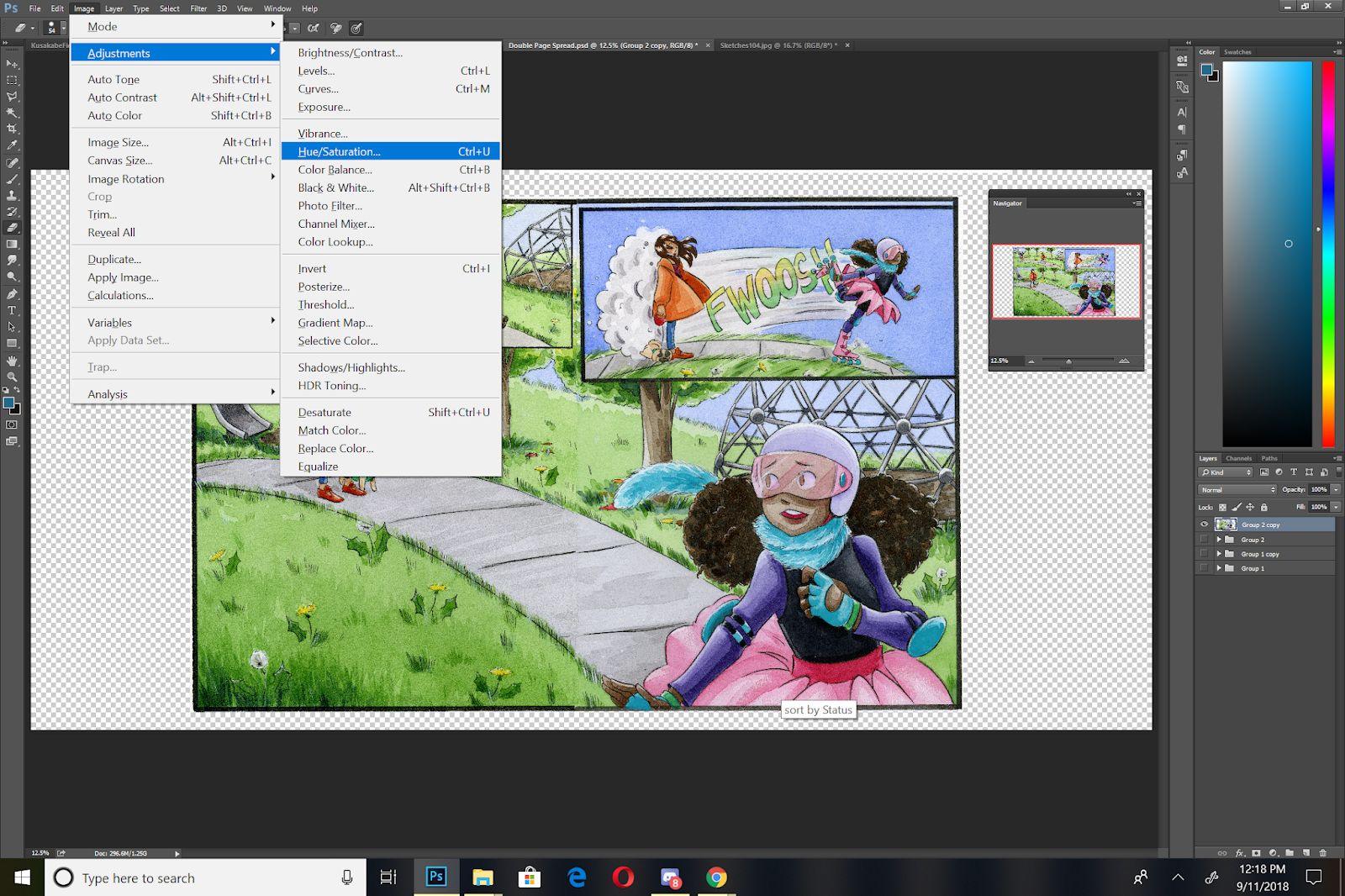Select the Eraser tool in toolbox
The image size is (1345, 896).
click(12, 228)
